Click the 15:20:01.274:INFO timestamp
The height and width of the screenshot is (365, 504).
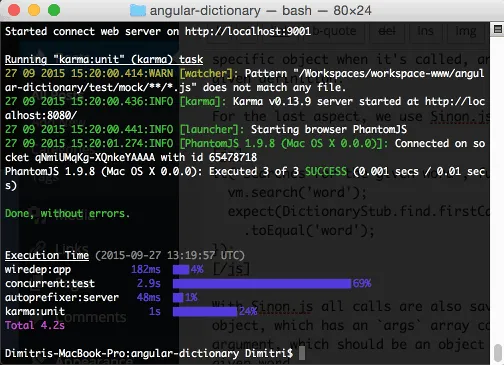pyautogui.click(x=122, y=143)
